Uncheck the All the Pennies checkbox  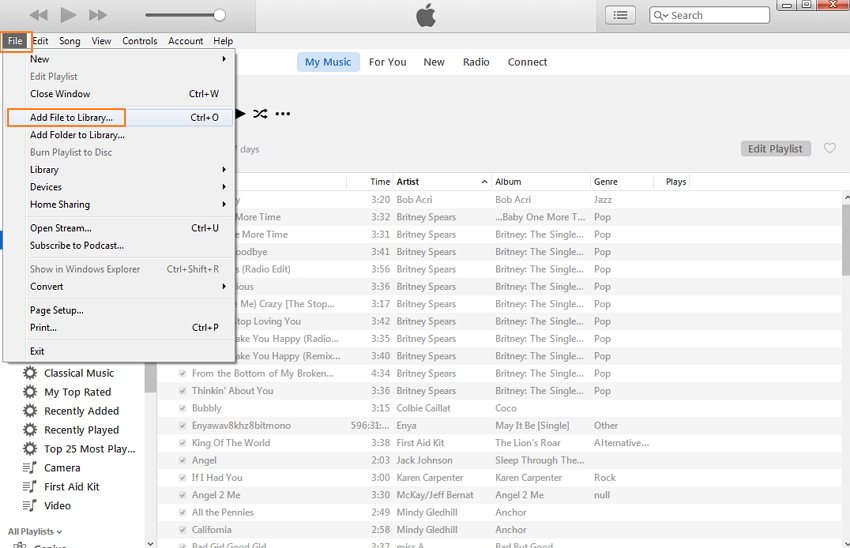[182, 512]
